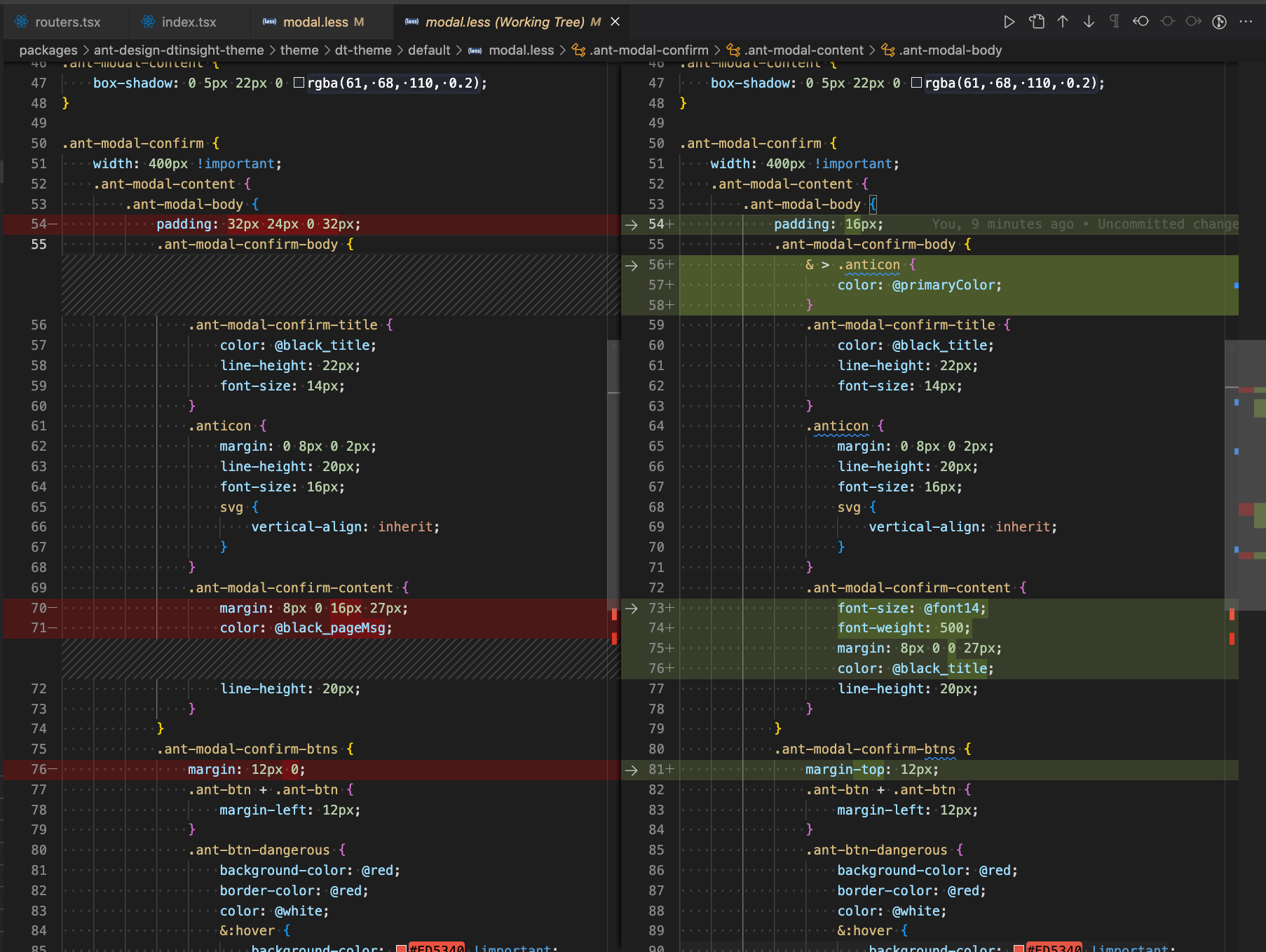The width and height of the screenshot is (1266, 952).
Task: Go to next change with down arrow
Action: [x=1089, y=21]
